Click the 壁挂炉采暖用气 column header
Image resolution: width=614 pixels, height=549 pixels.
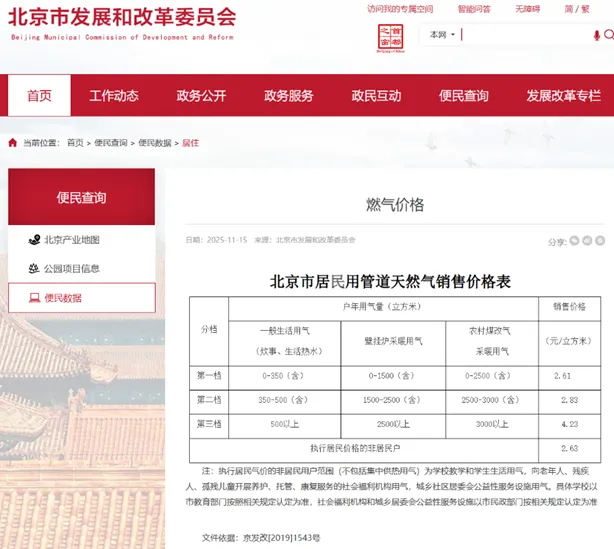tap(393, 341)
